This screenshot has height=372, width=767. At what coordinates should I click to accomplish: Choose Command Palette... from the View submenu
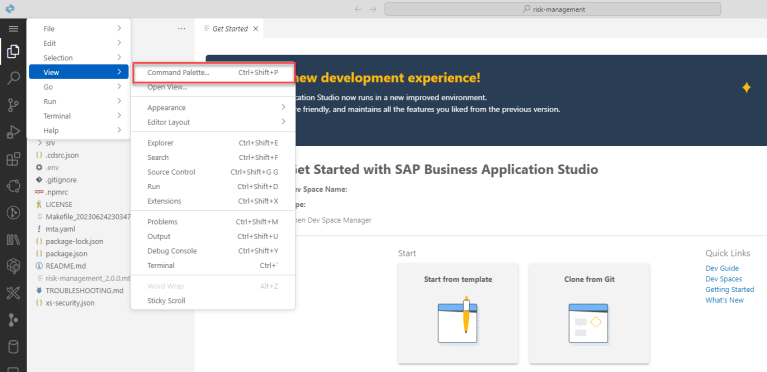click(x=213, y=72)
